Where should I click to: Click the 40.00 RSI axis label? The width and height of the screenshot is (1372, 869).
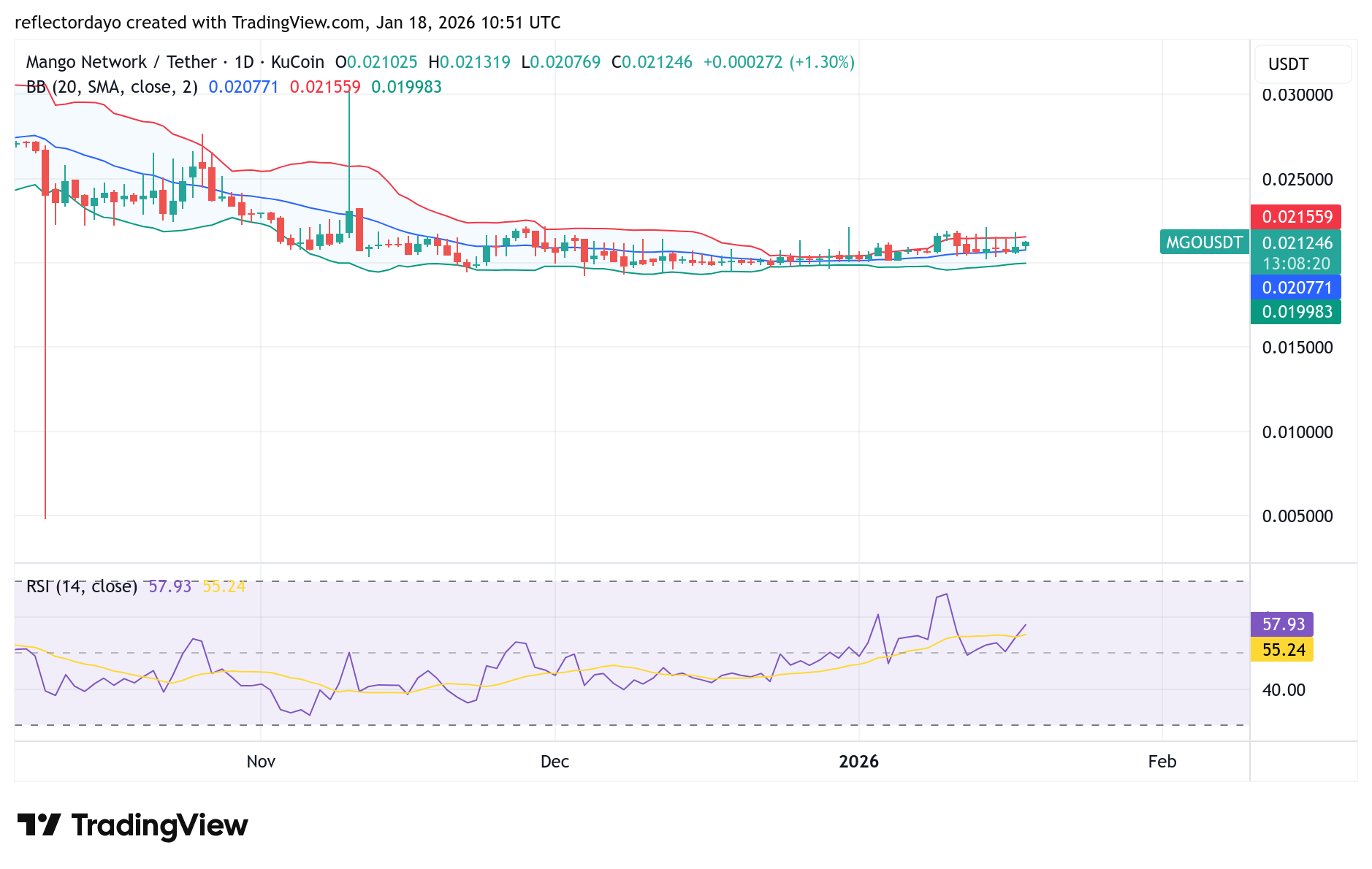tap(1284, 690)
